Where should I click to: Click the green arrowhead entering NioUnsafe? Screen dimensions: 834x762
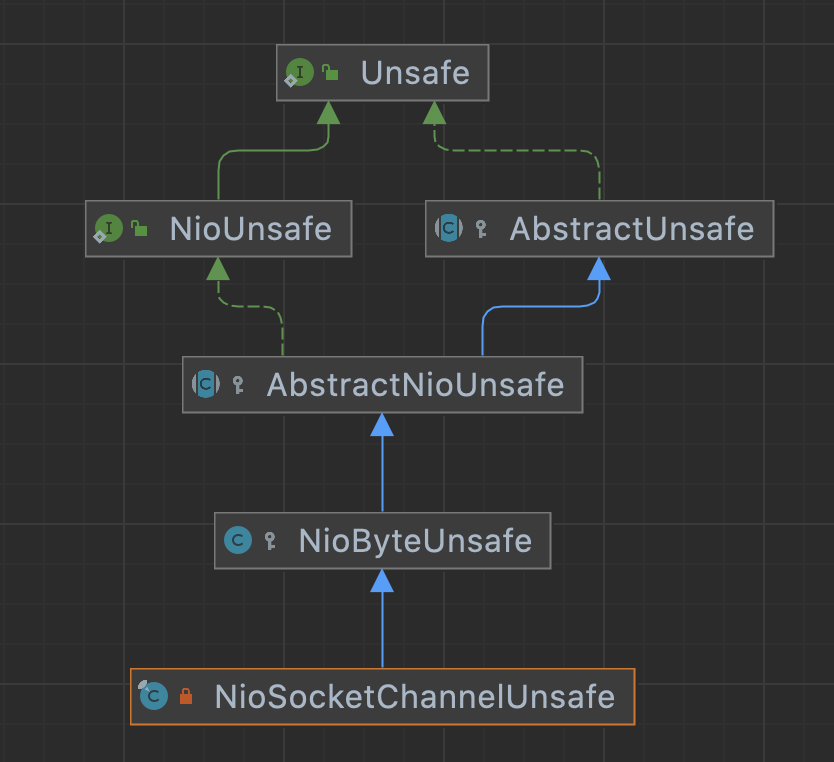218,268
